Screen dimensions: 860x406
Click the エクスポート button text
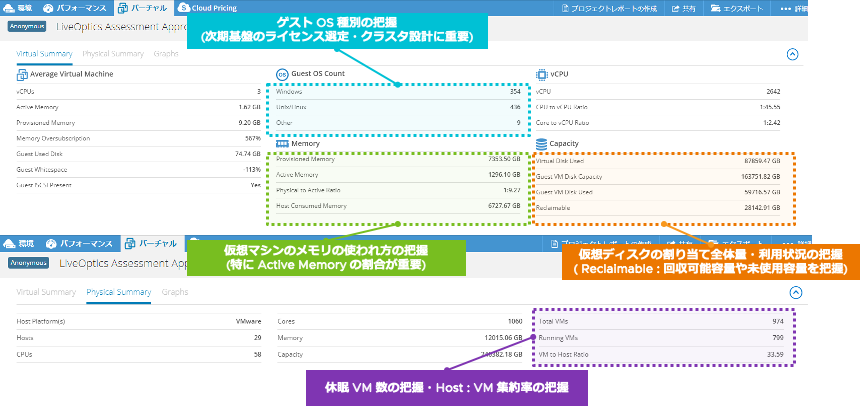tap(743, 9)
